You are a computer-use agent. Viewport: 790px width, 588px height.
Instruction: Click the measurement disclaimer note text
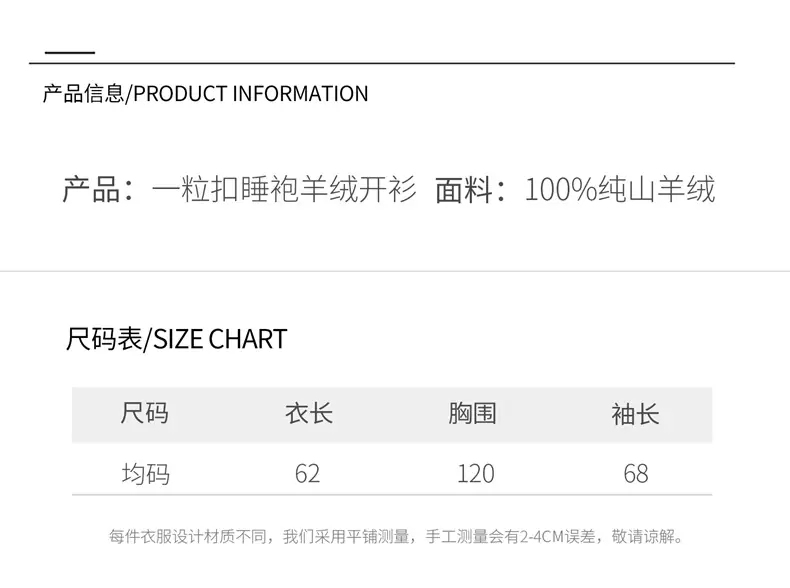(396, 537)
